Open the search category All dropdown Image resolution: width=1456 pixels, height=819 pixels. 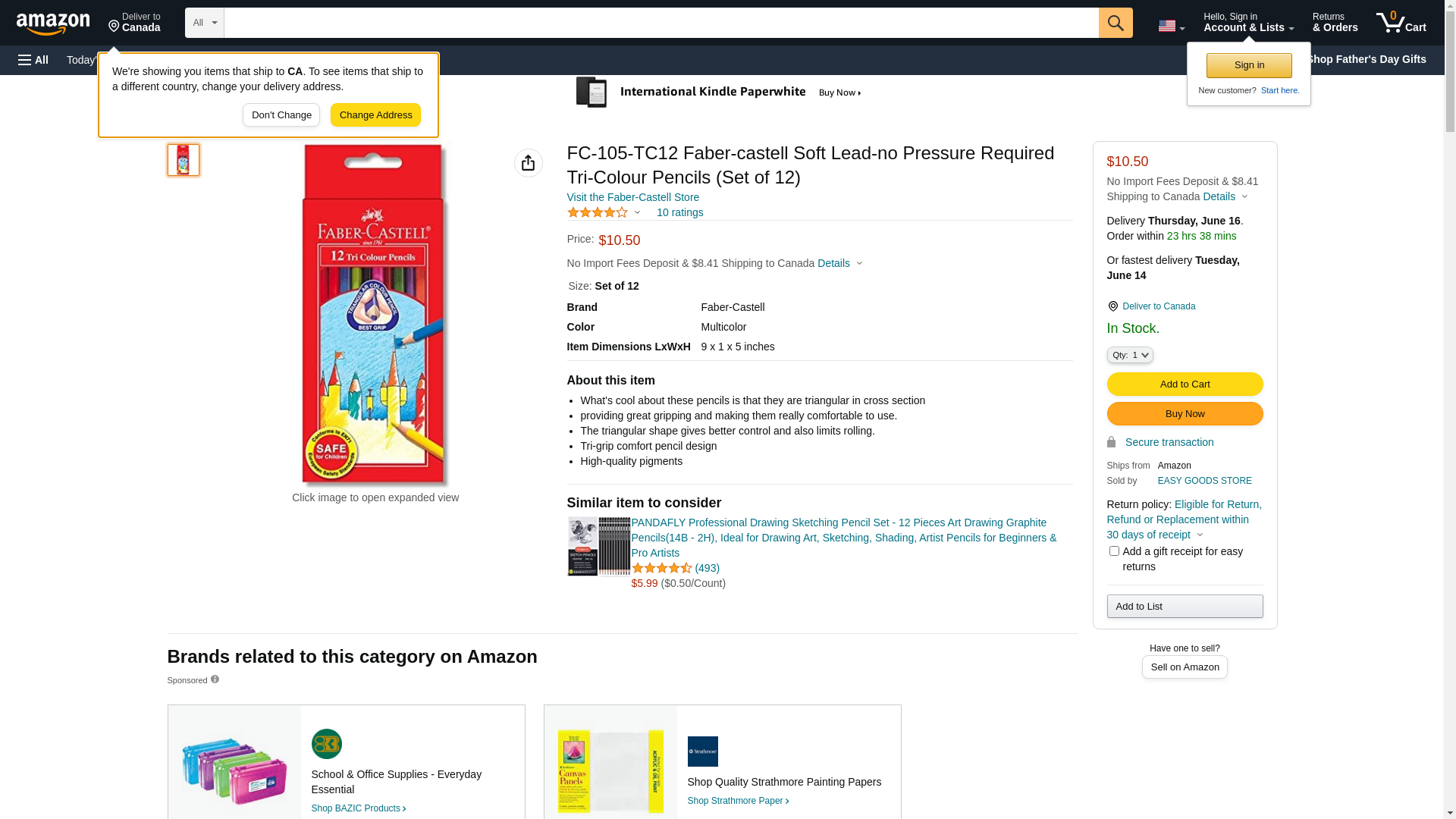(205, 23)
